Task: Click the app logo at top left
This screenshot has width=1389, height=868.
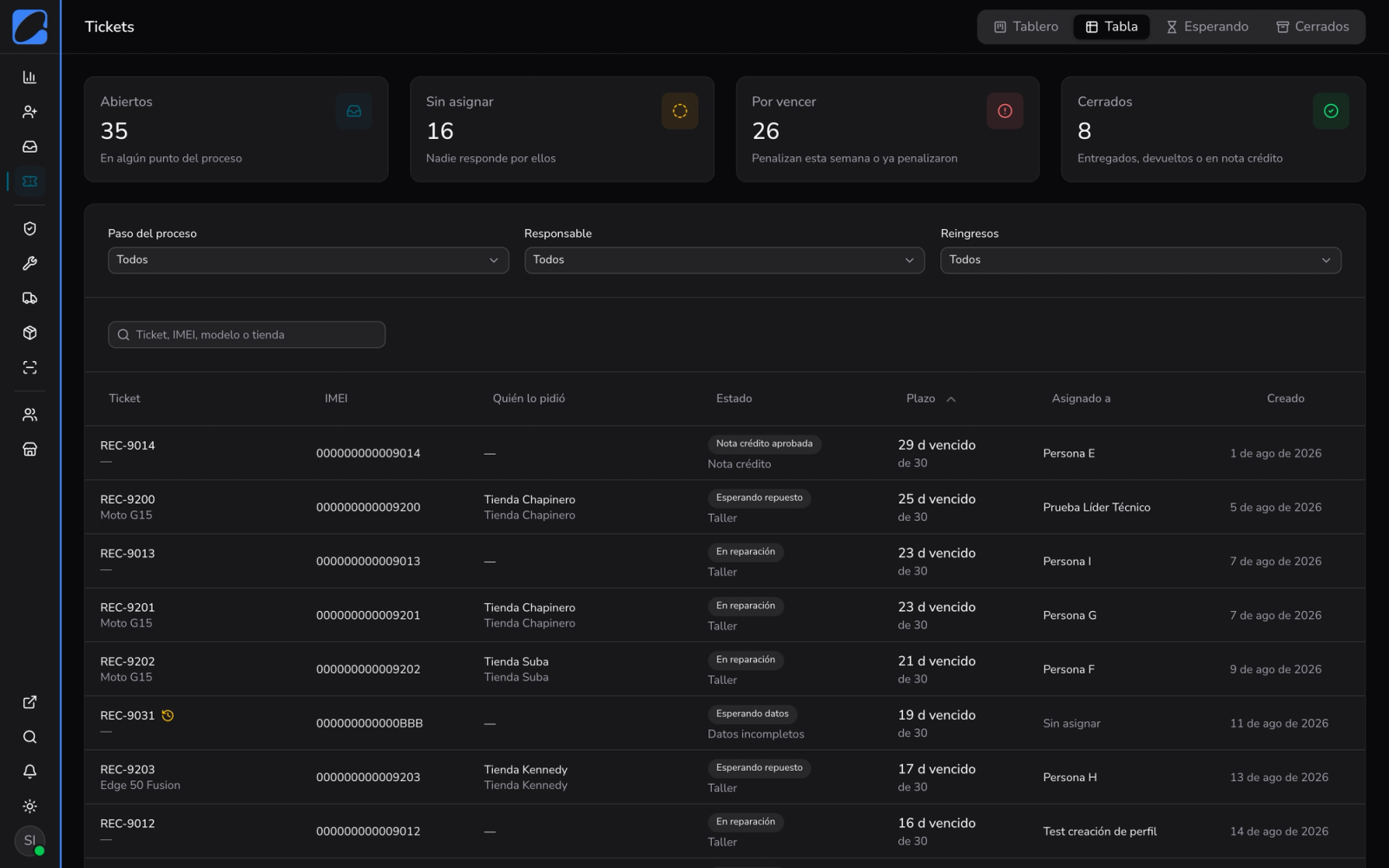Action: [30, 27]
